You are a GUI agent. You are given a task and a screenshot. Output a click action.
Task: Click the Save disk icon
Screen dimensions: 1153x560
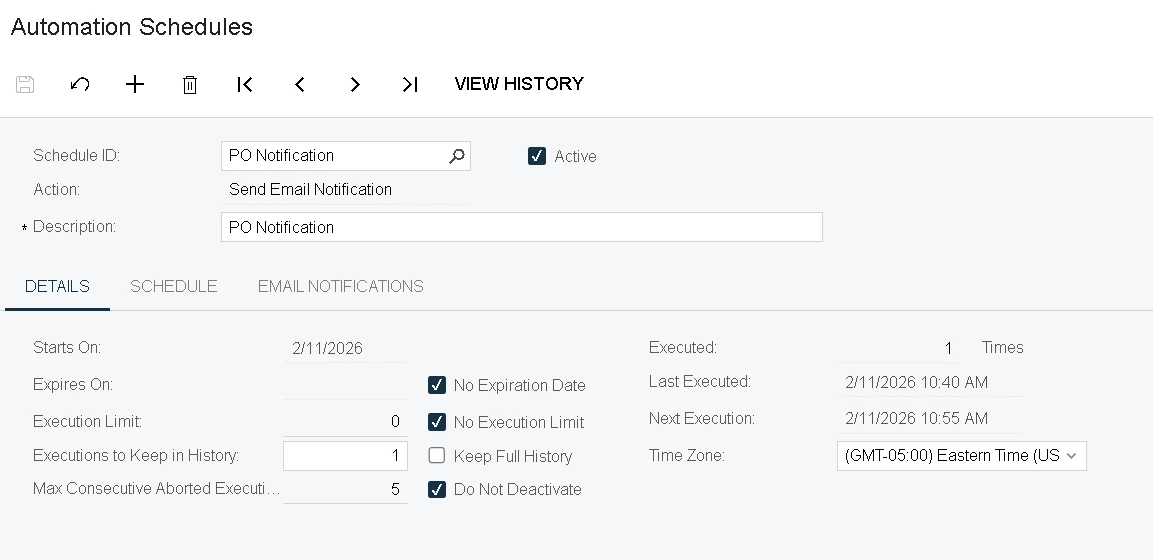pos(25,85)
